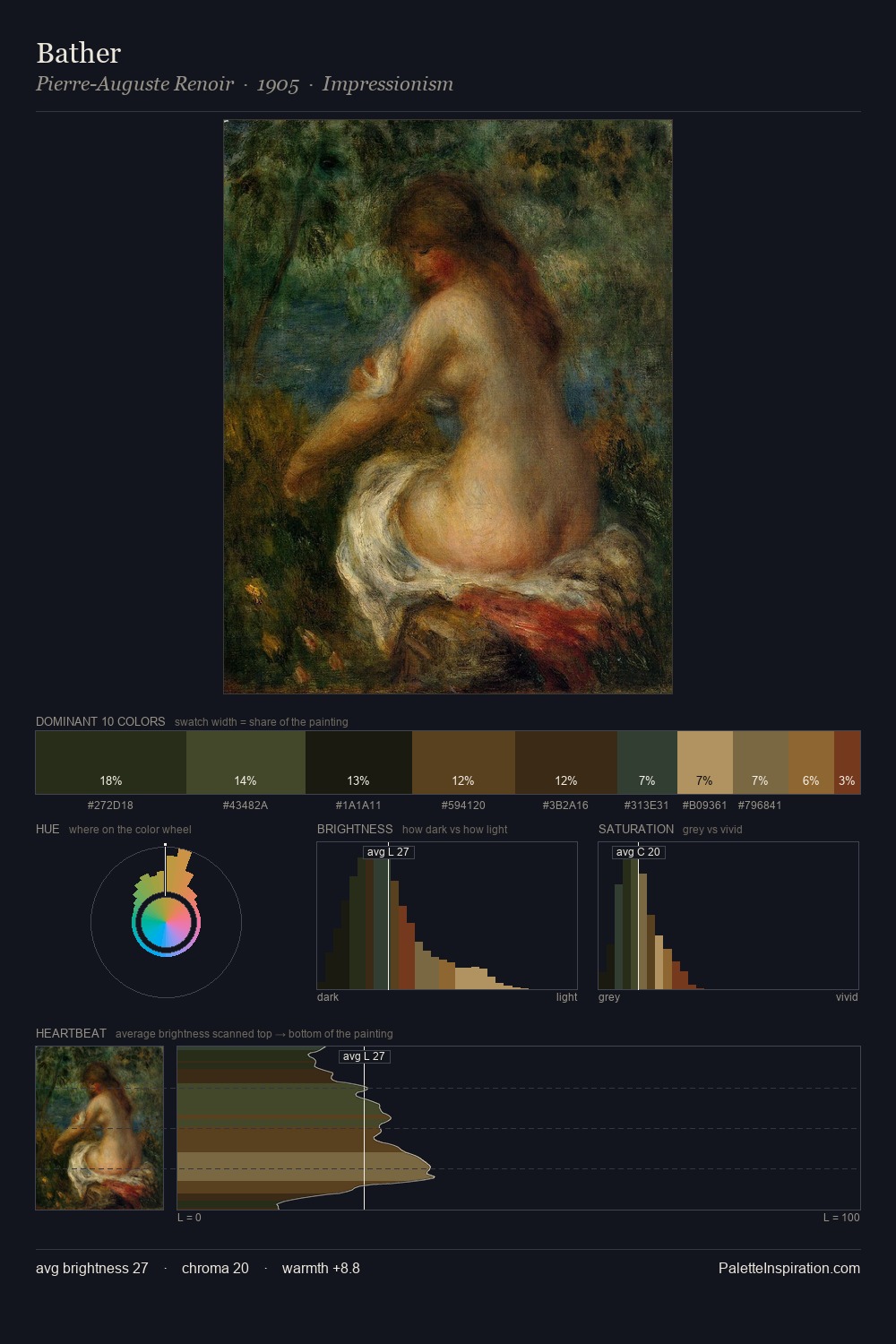Select the 12% brown swatch above #594120
The height and width of the screenshot is (1344, 896).
(x=463, y=762)
